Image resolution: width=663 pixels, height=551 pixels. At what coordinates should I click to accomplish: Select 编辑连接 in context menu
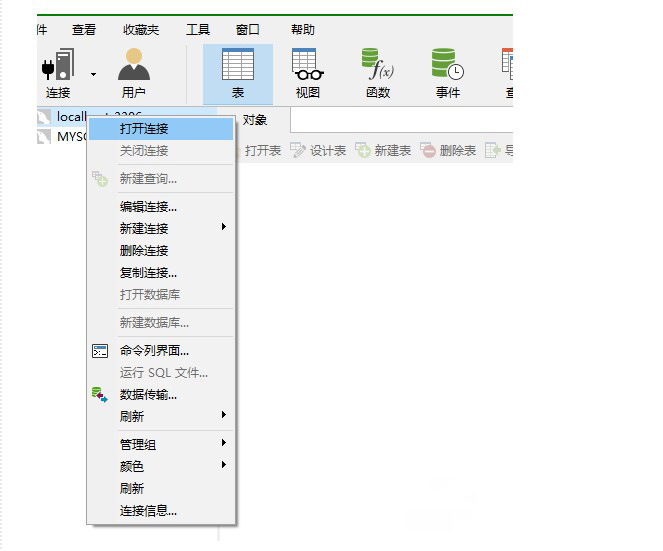click(148, 207)
